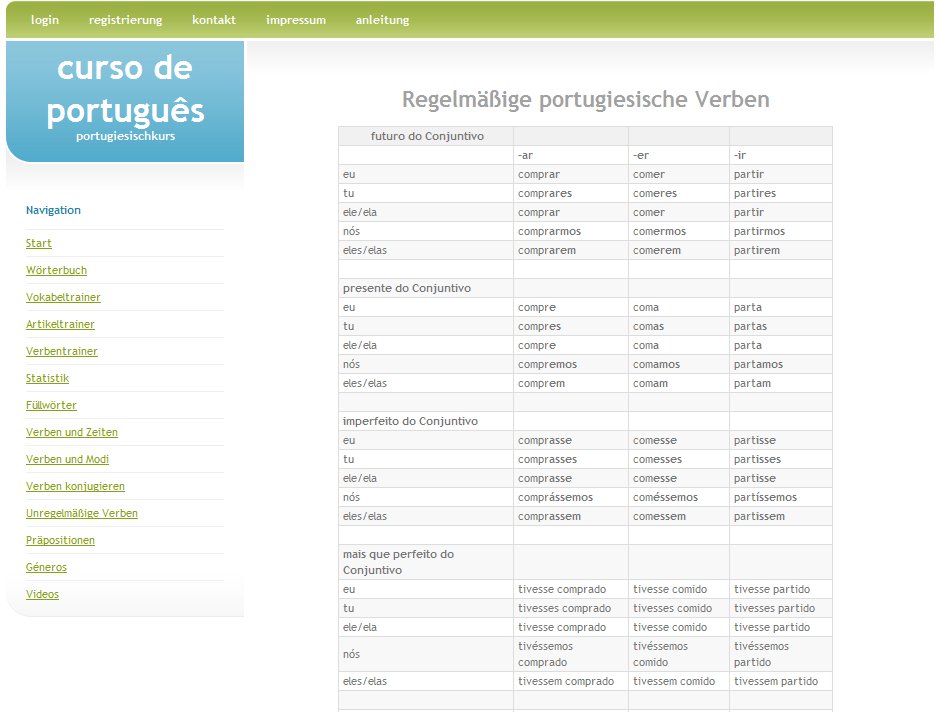938x712 pixels.
Task: Open the login page in top menu
Action: [45, 20]
